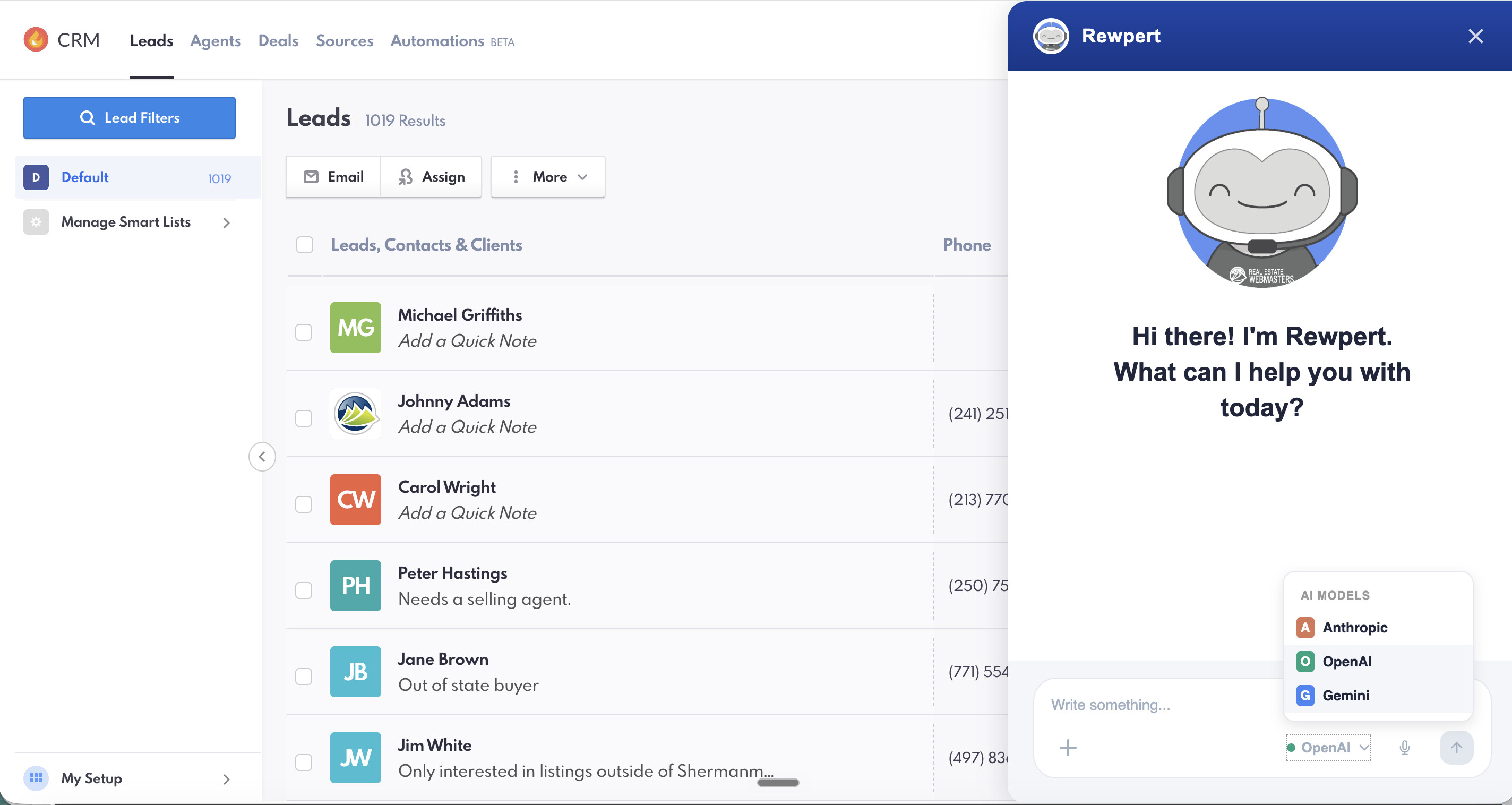Mark the checkbox for Jane Brown
Viewport: 1512px width, 805px height.
click(x=304, y=676)
